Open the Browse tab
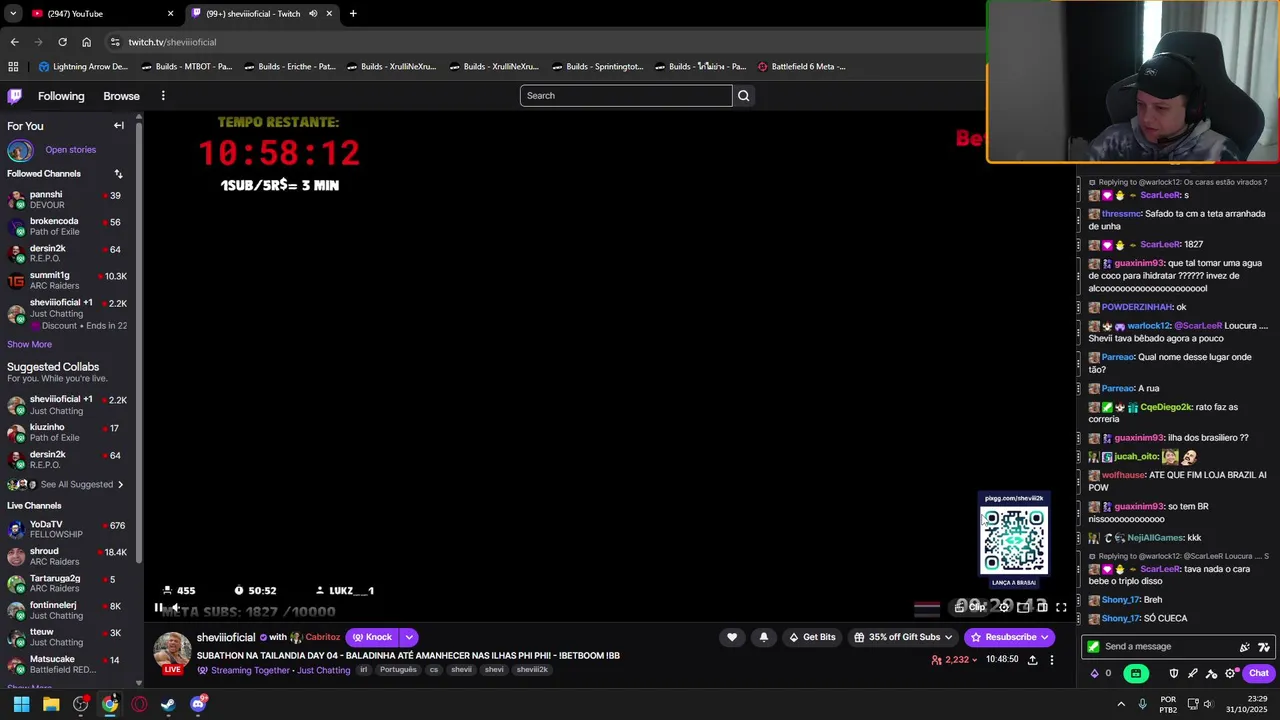 pyautogui.click(x=121, y=96)
